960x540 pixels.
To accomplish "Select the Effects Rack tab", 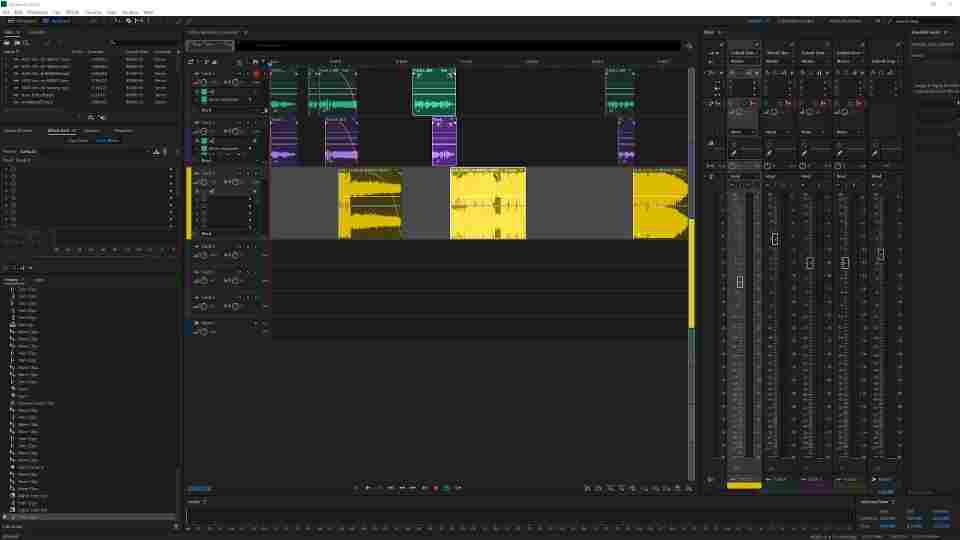I will pyautogui.click(x=59, y=130).
